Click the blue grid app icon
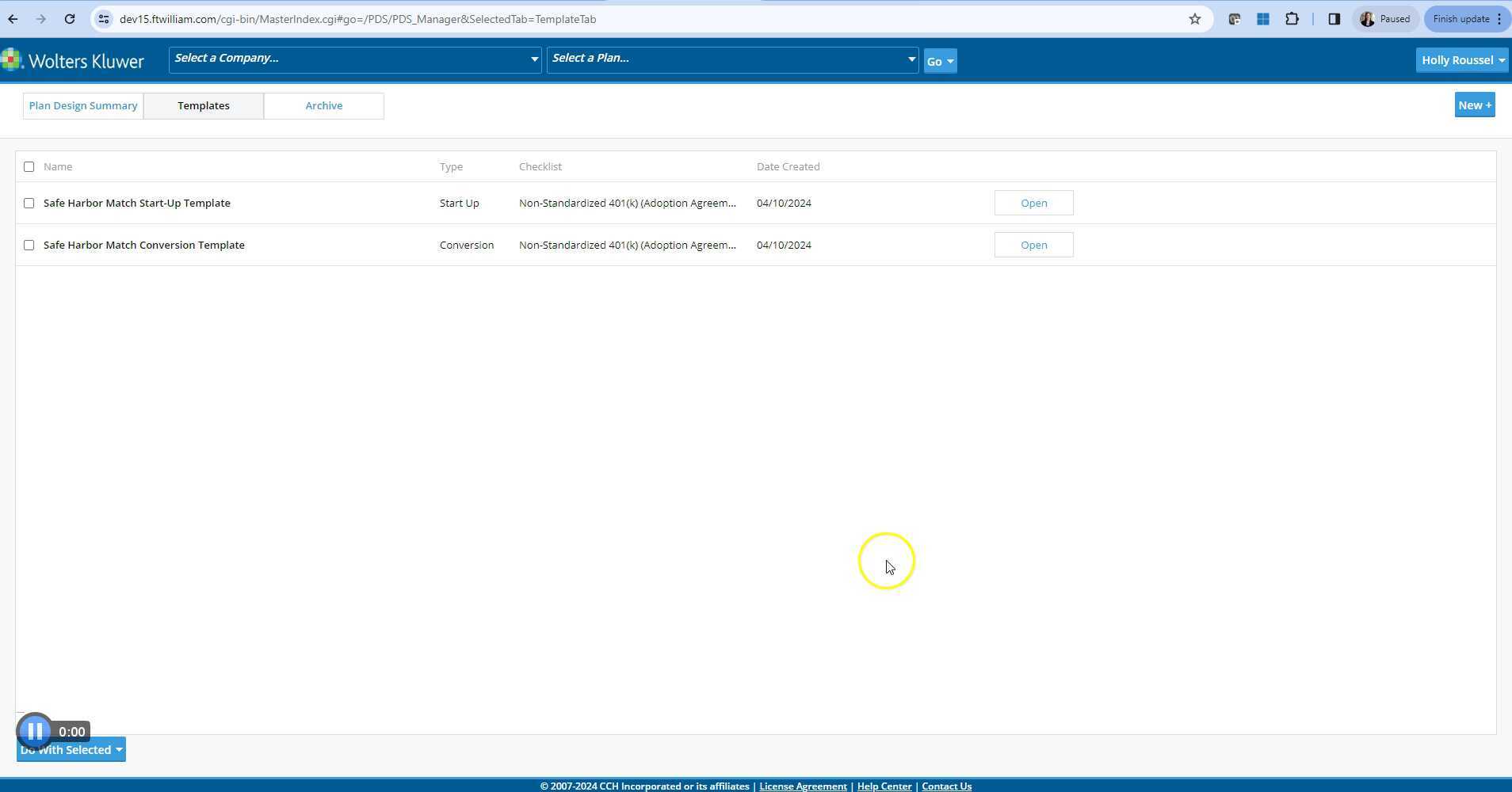This screenshot has height=792, width=1512. pyautogui.click(x=1264, y=18)
